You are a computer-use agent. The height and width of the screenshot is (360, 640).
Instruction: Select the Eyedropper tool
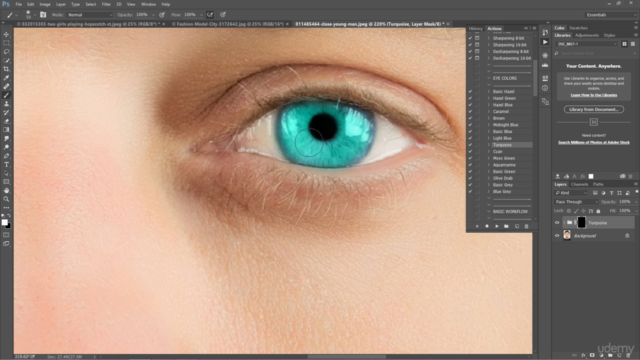click(x=6, y=78)
